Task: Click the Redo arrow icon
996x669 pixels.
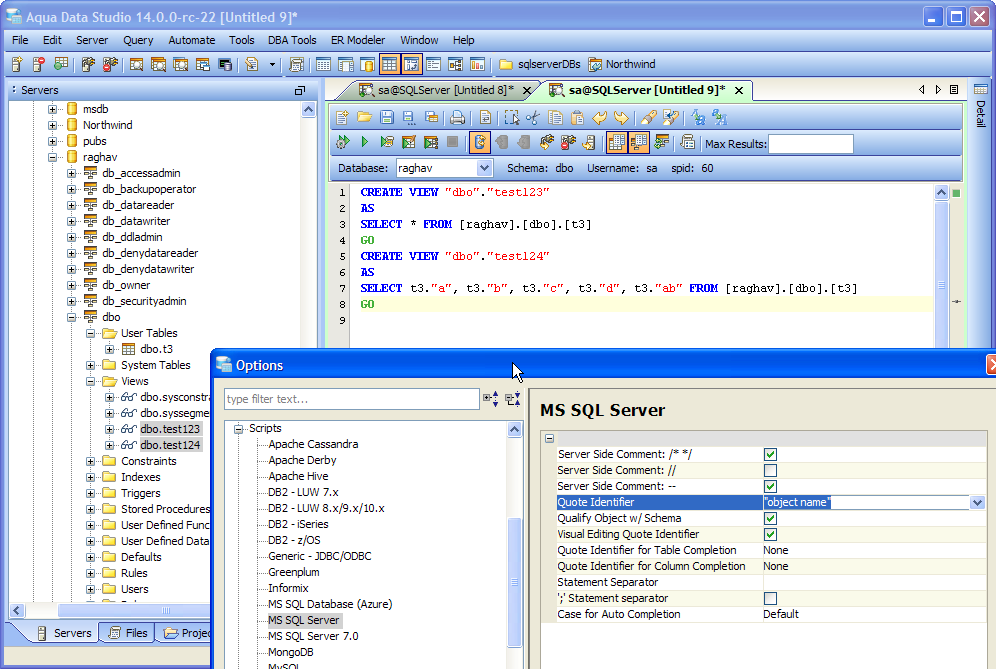Action: [x=621, y=118]
